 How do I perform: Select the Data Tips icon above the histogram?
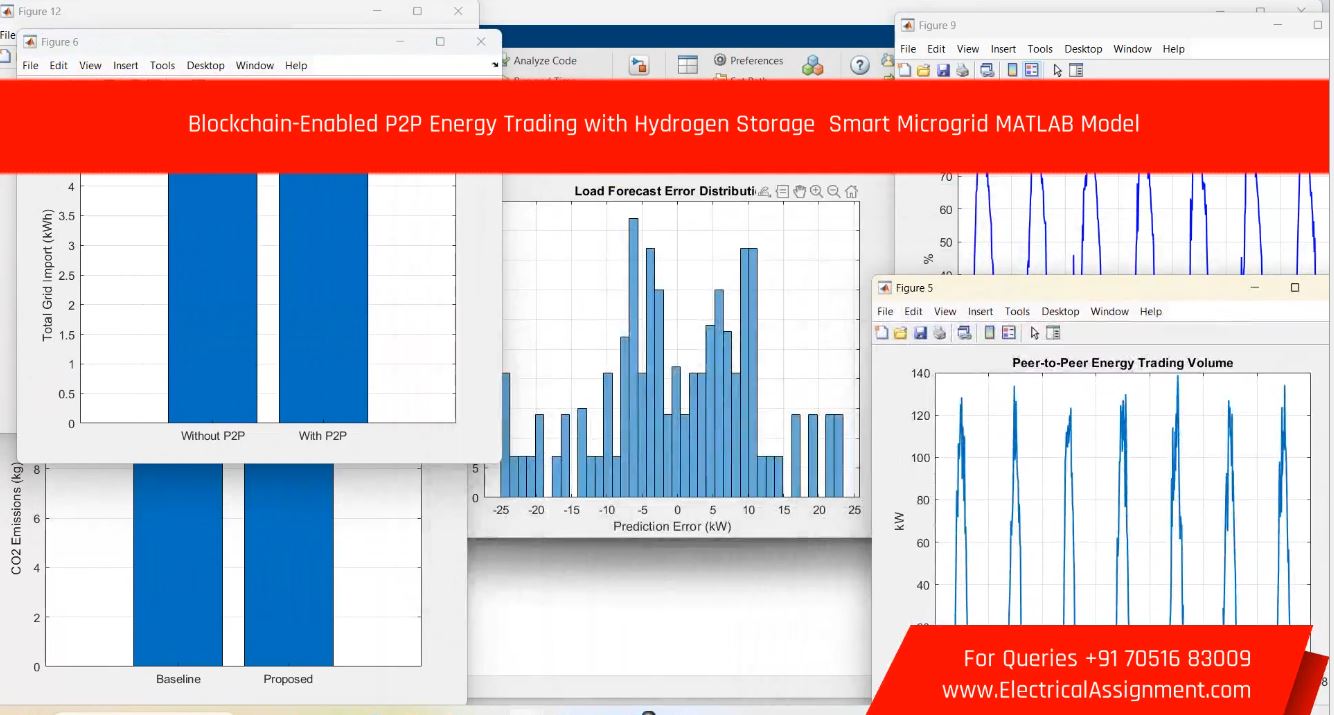pyautogui.click(x=782, y=192)
